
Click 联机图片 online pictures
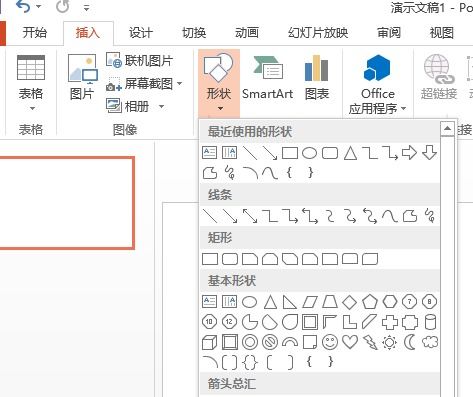point(139,61)
